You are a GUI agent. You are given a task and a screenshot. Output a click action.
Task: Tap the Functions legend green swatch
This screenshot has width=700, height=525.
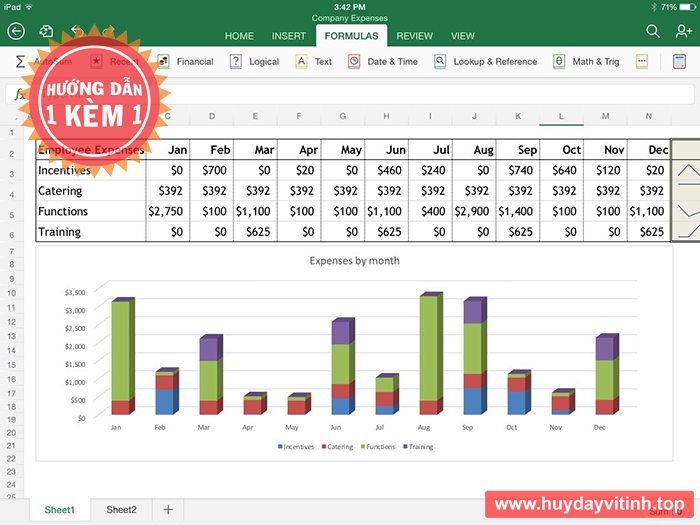[x=363, y=446]
